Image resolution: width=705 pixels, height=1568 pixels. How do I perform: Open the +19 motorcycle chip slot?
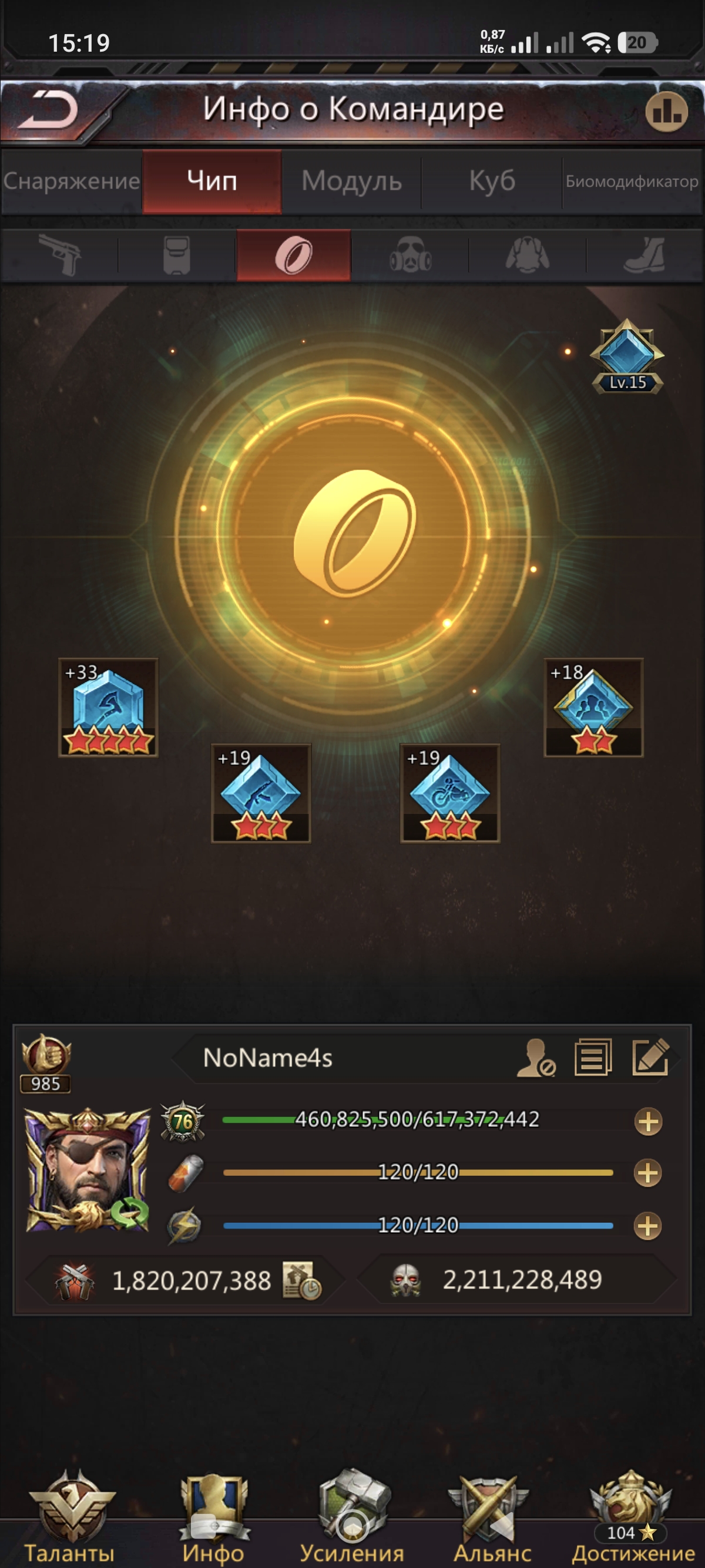[x=450, y=793]
